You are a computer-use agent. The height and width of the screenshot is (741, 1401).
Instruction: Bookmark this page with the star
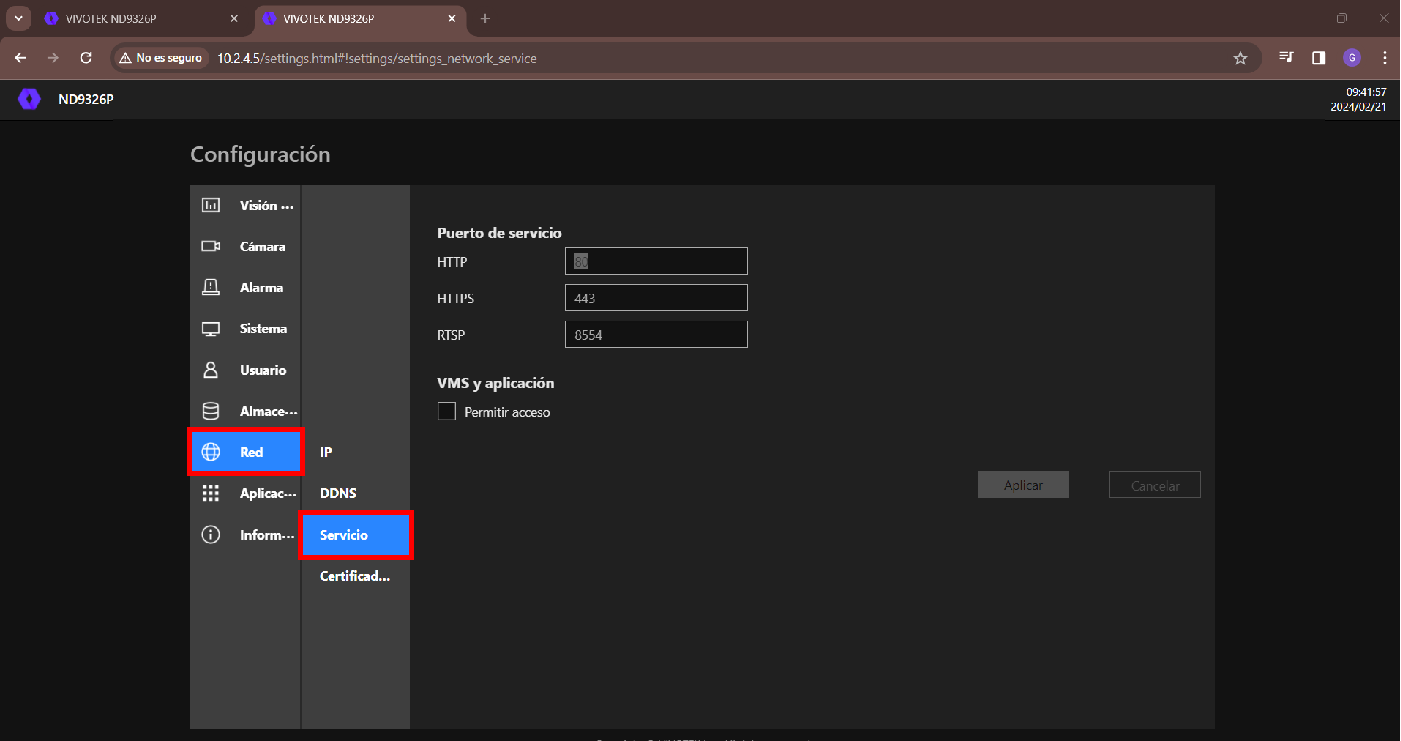point(1240,58)
